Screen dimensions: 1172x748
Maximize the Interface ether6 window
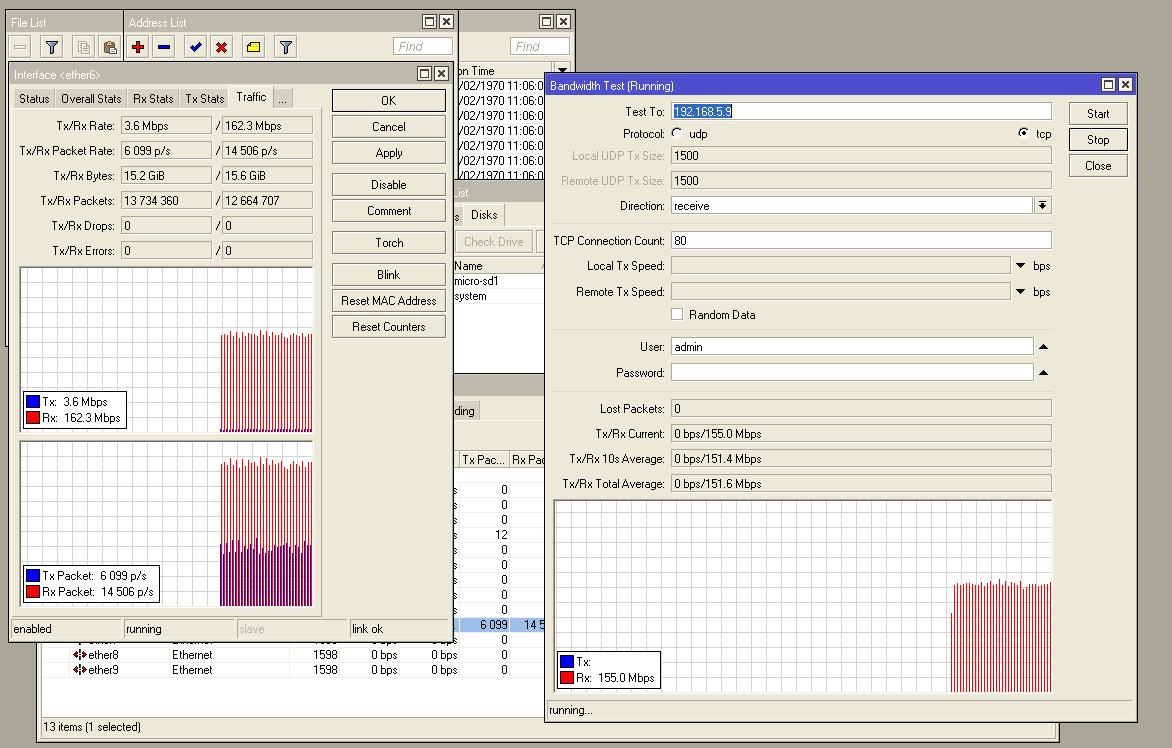click(425, 73)
